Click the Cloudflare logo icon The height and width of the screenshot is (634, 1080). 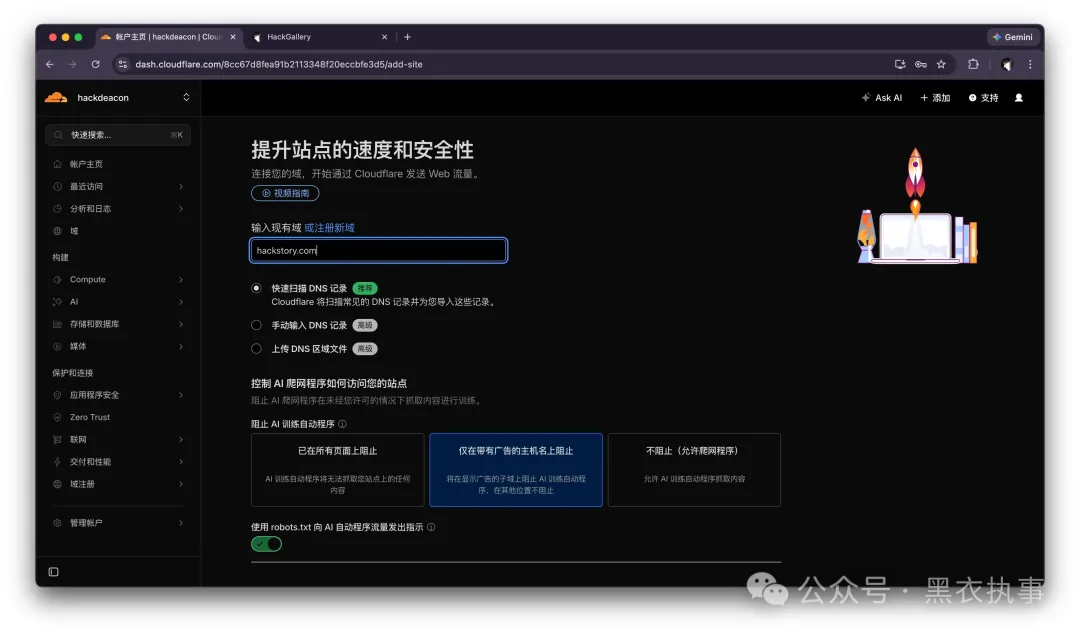point(56,98)
